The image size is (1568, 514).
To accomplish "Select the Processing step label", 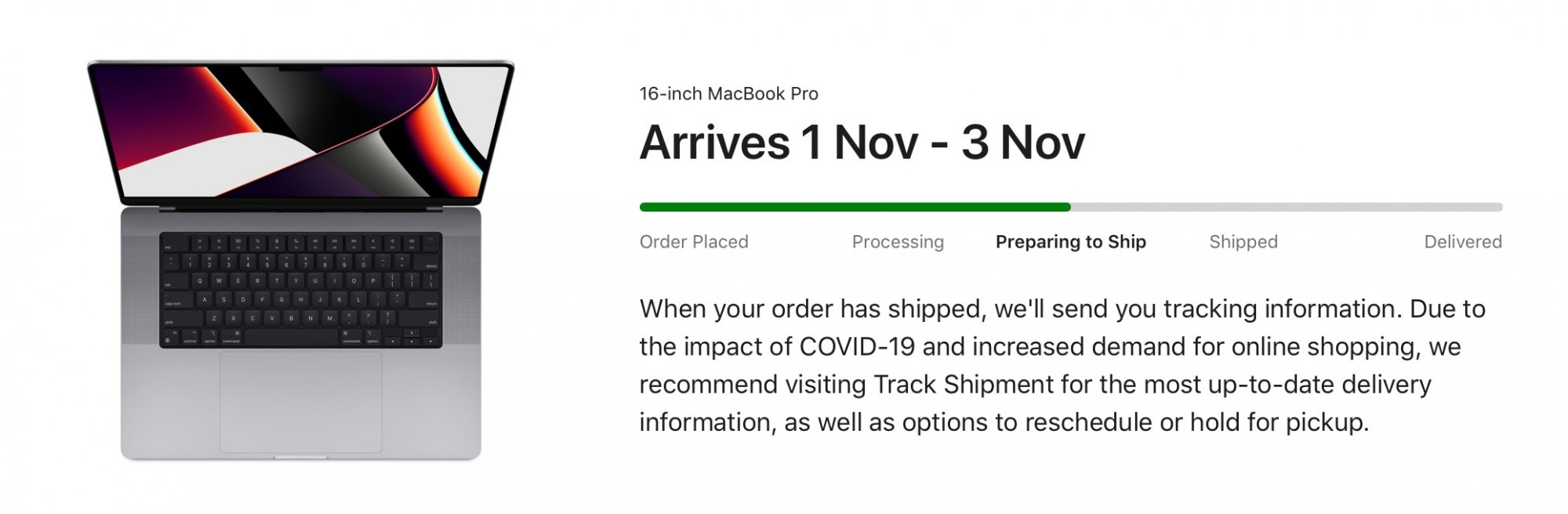I will tap(898, 242).
